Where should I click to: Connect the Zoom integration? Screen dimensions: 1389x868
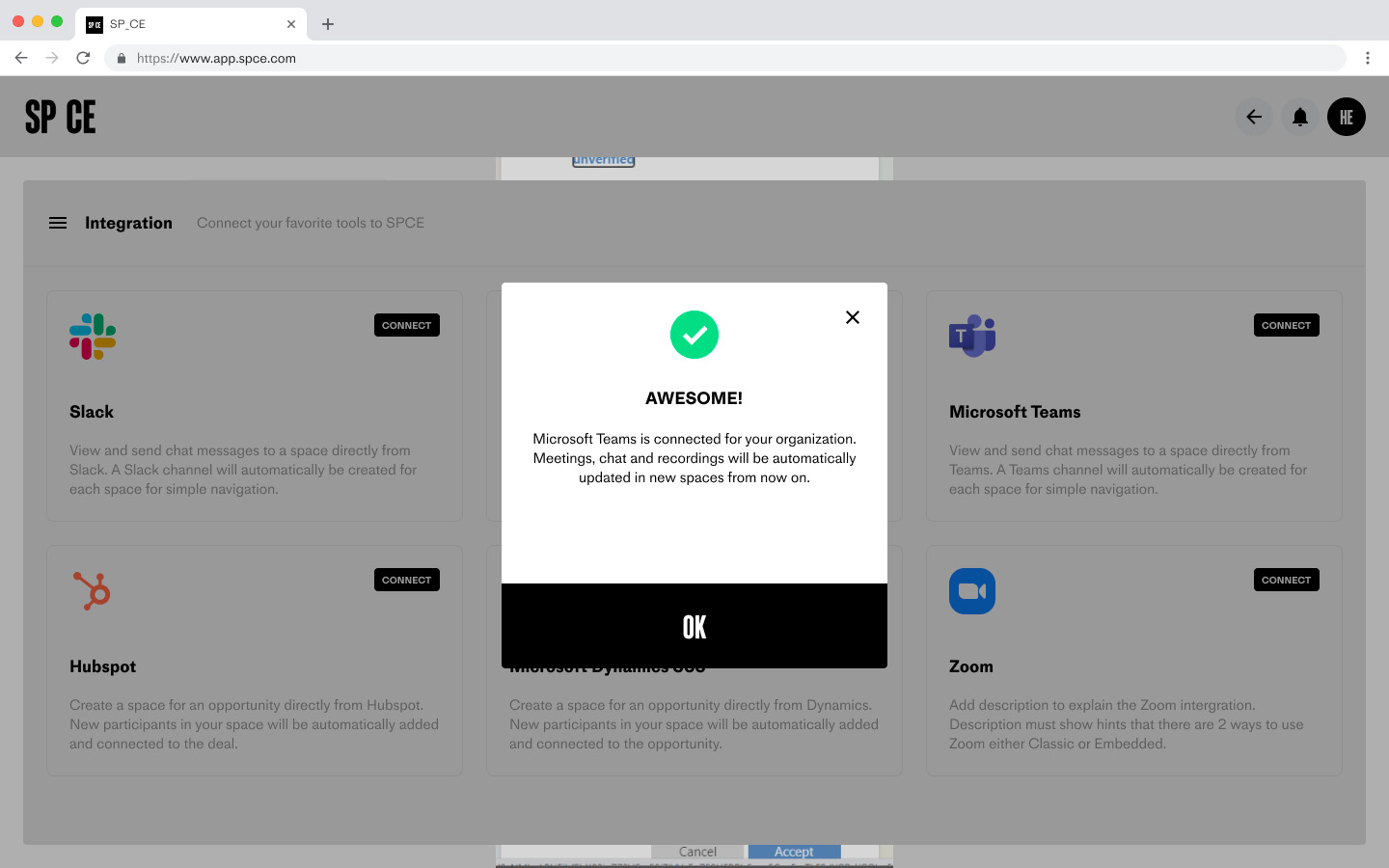pyautogui.click(x=1286, y=580)
